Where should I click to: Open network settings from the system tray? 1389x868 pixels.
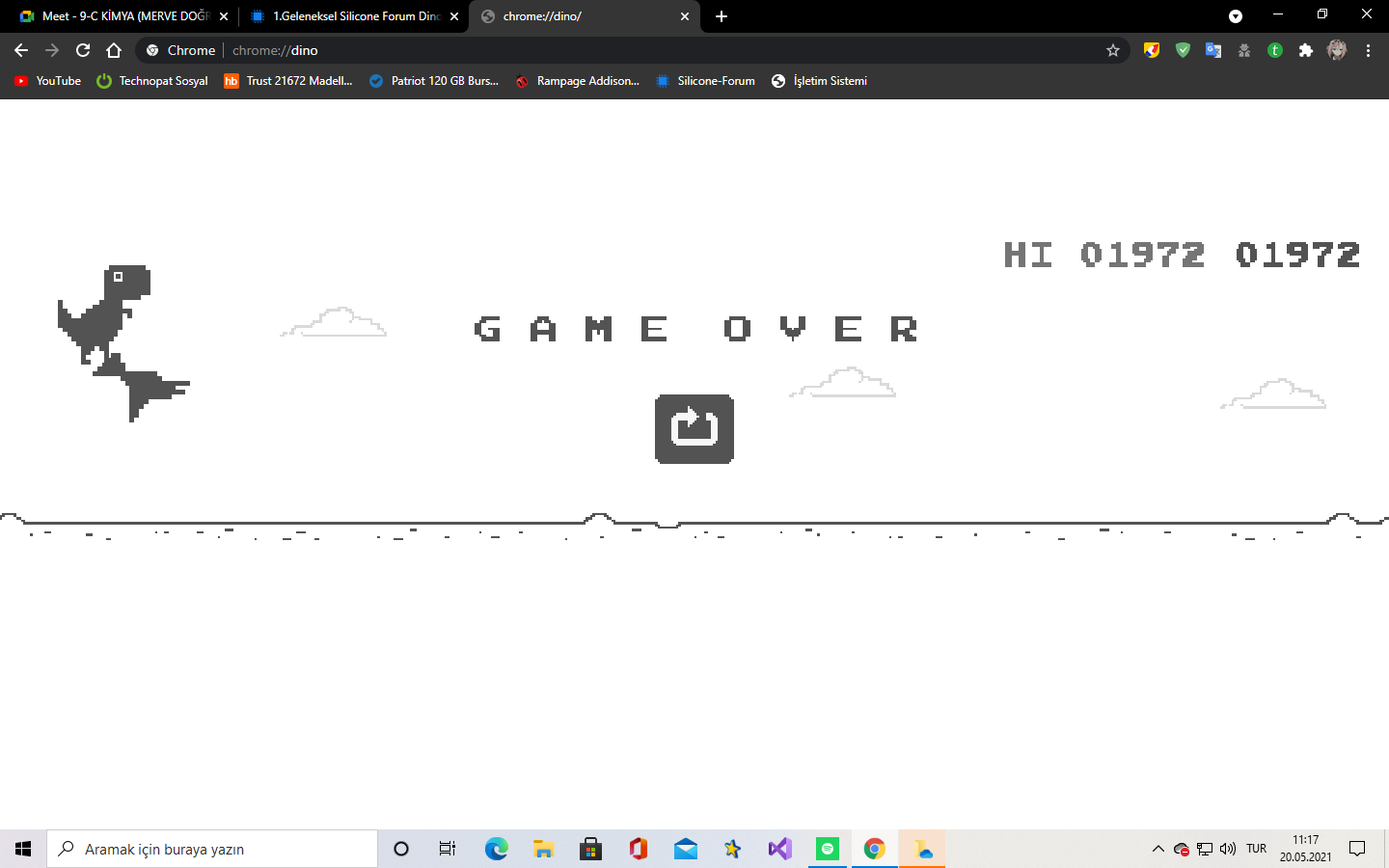point(1205,849)
